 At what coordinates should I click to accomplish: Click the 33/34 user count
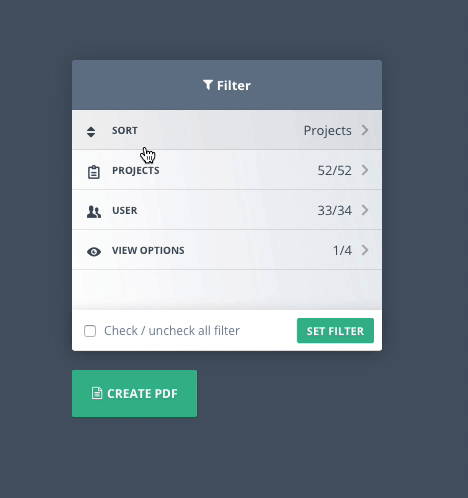tap(334, 210)
